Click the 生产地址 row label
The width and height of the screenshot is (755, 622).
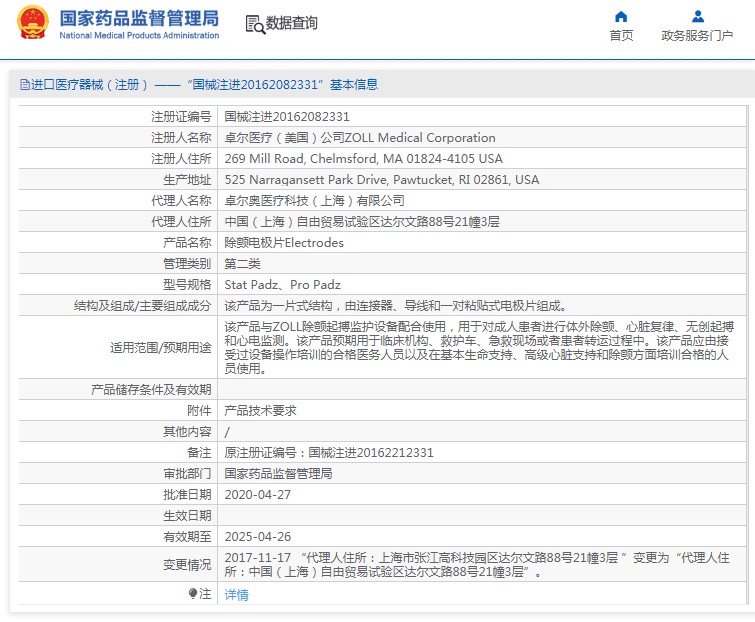coord(187,180)
